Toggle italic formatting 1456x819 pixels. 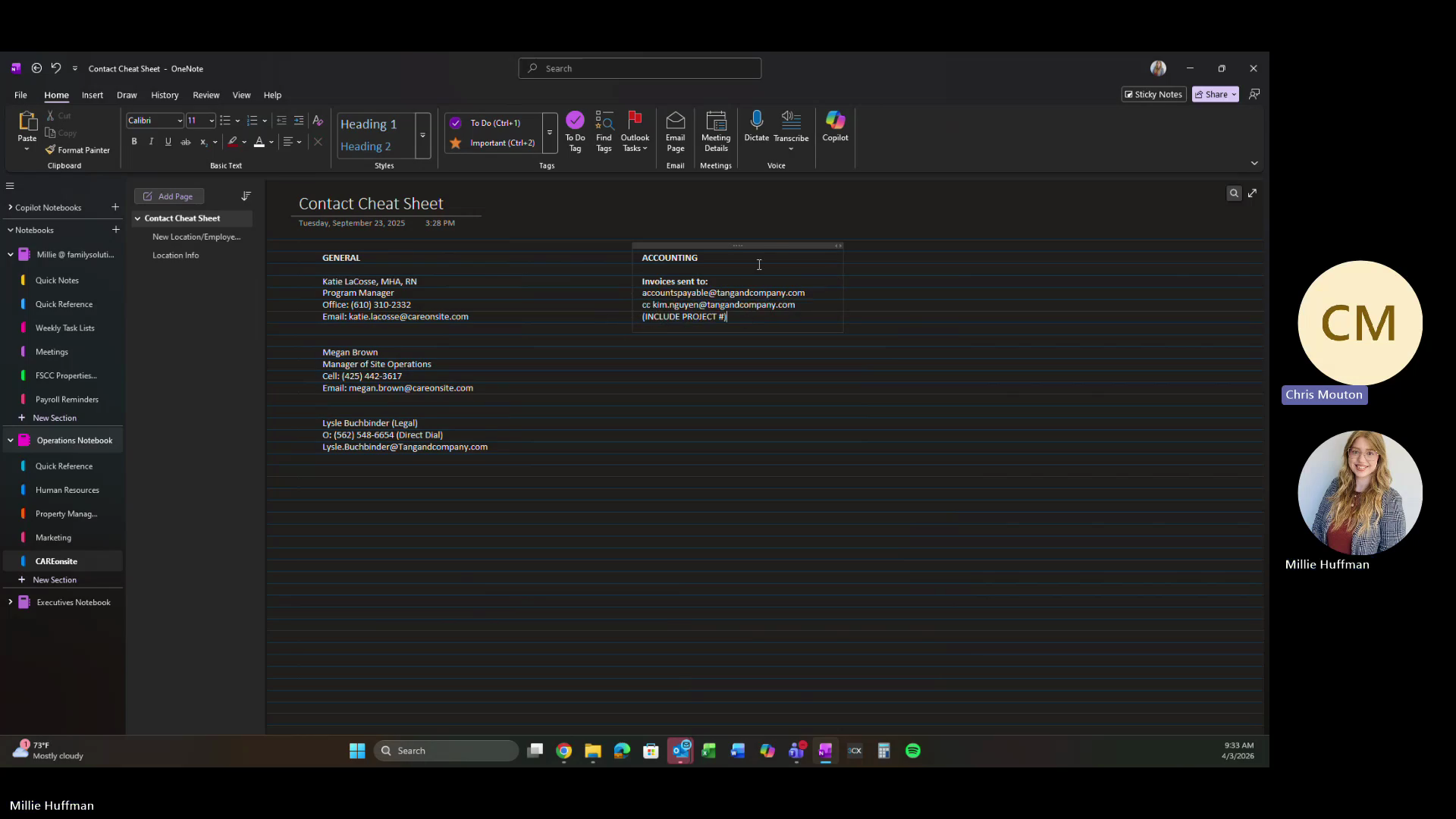[x=151, y=142]
